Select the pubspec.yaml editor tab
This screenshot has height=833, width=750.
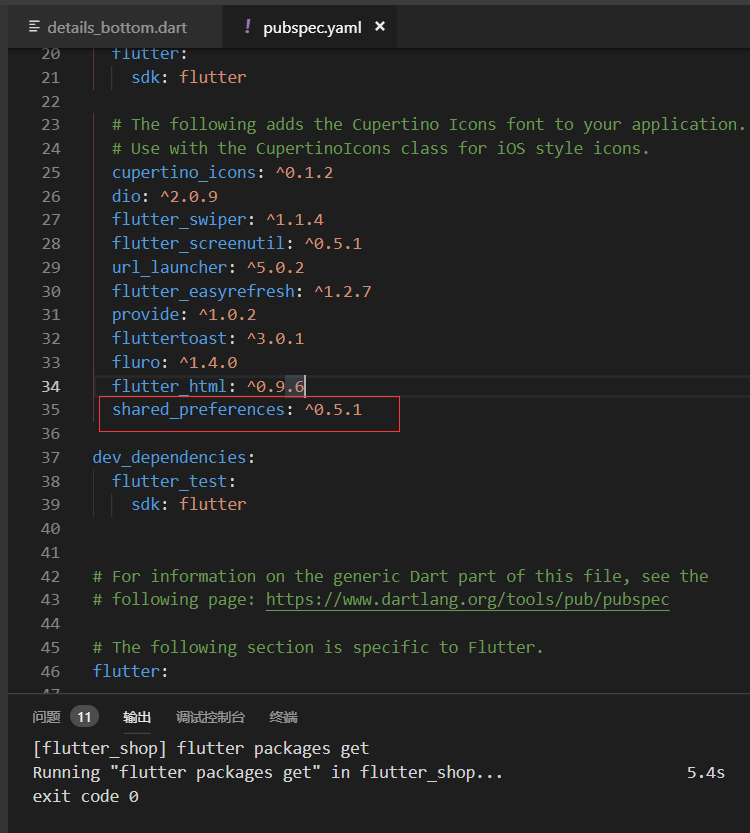coord(312,27)
